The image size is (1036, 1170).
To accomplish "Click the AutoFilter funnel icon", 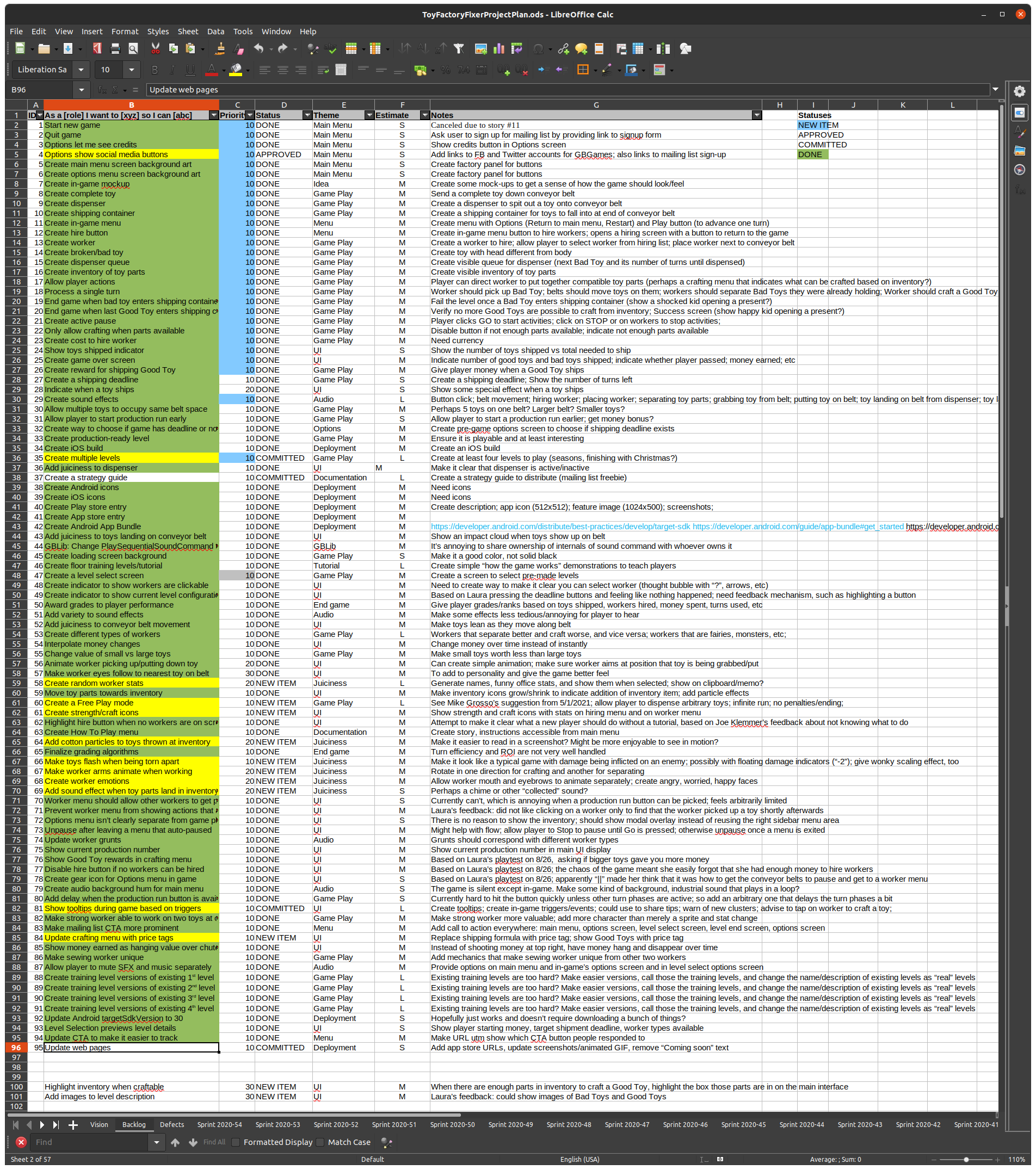I will [459, 48].
